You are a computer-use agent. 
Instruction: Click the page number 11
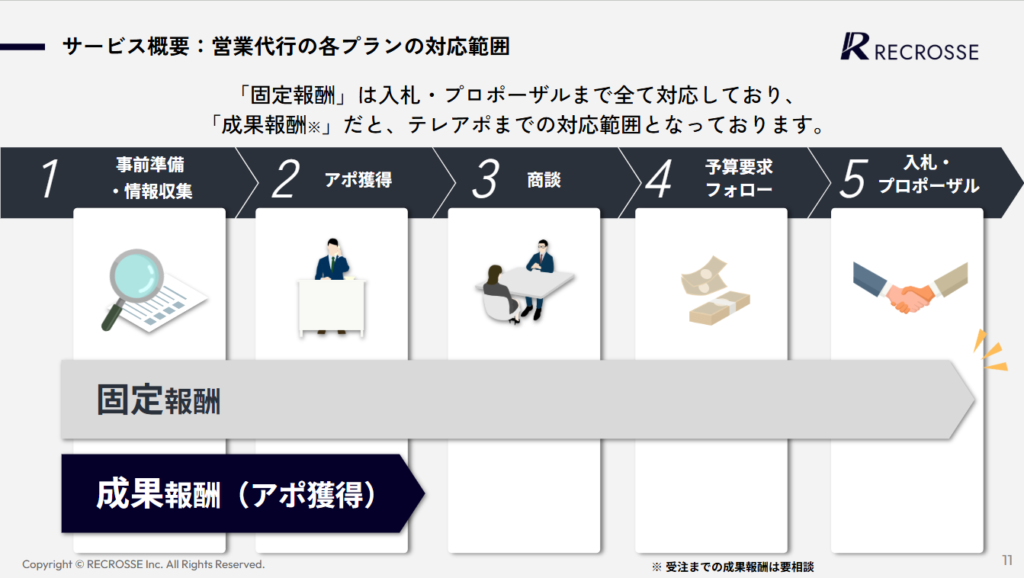[x=1007, y=560]
